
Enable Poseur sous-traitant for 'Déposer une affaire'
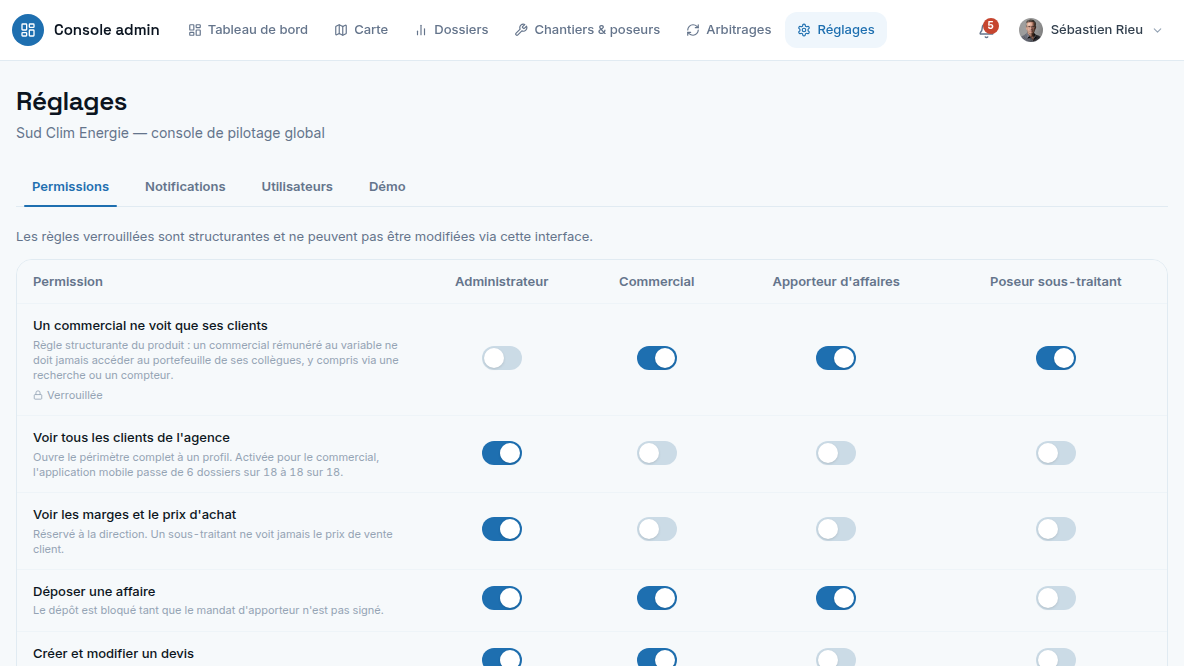1056,598
